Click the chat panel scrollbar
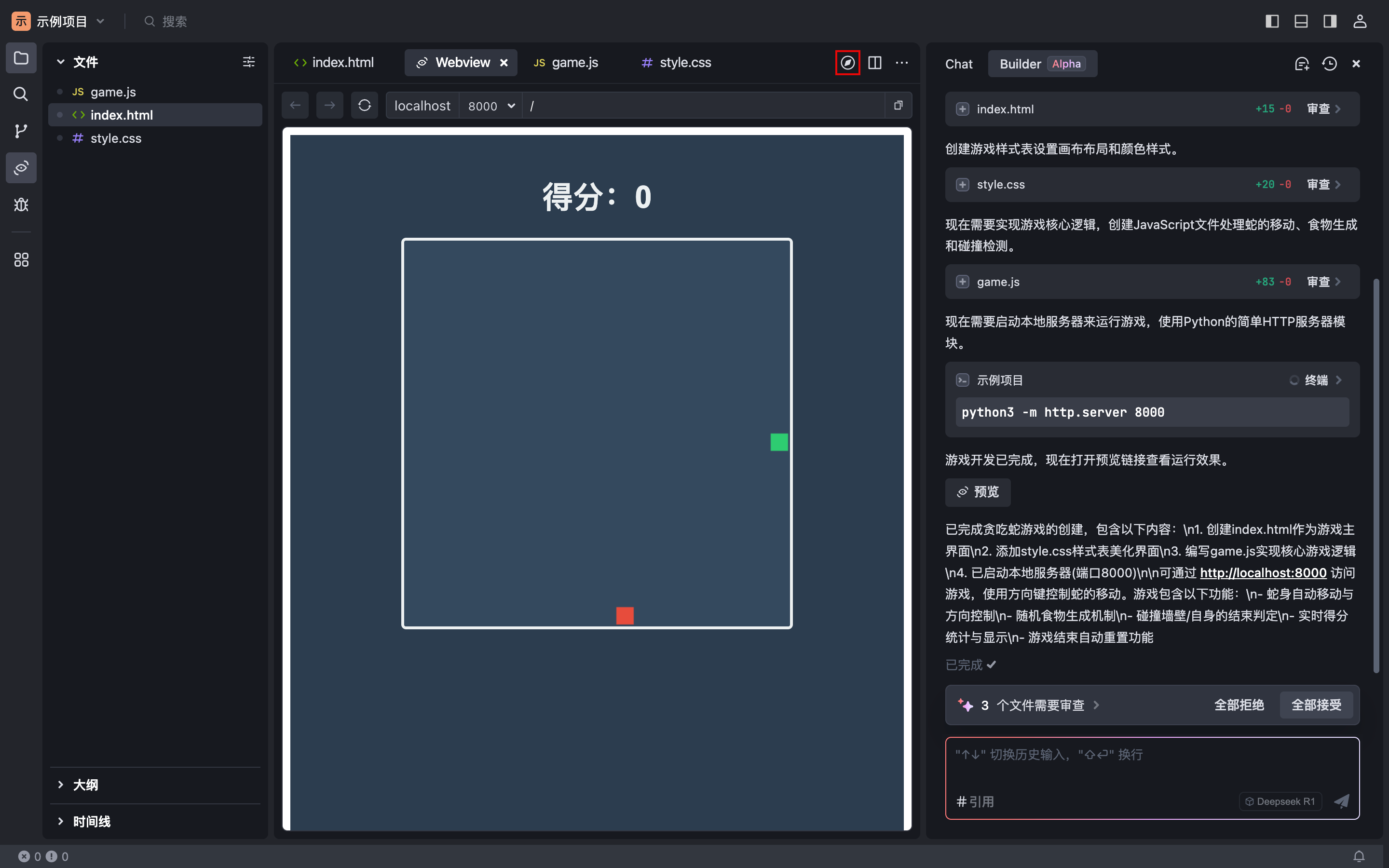The height and width of the screenshot is (868, 1389). click(x=1376, y=475)
